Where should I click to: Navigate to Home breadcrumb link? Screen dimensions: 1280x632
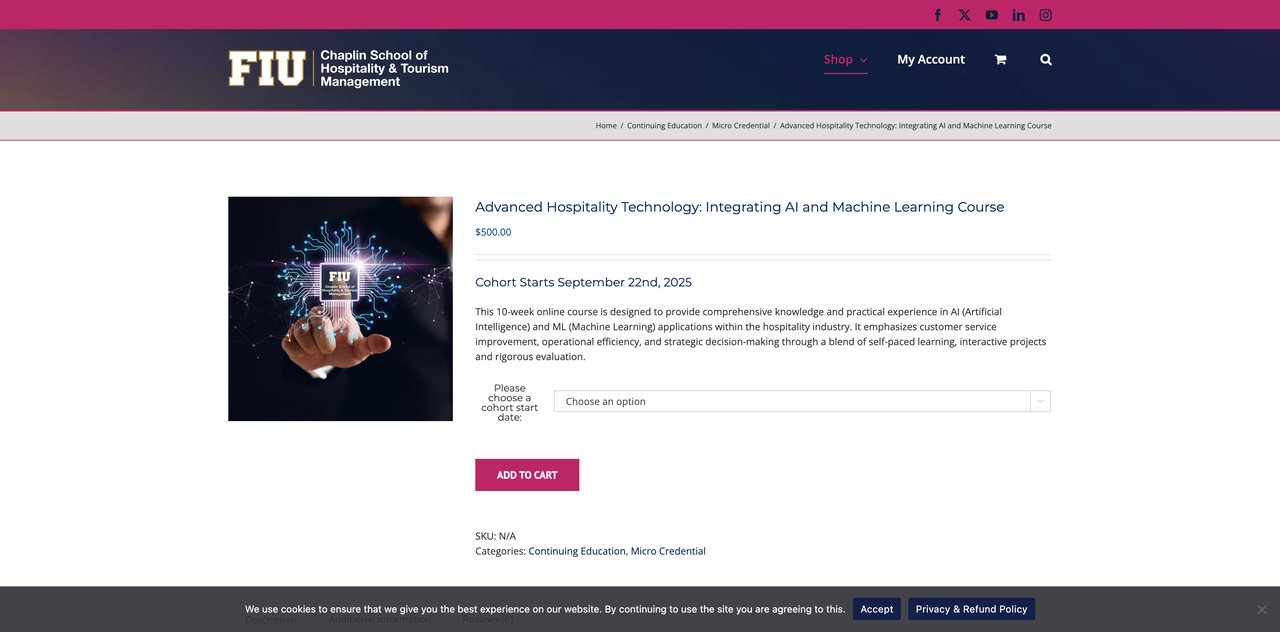(x=606, y=126)
